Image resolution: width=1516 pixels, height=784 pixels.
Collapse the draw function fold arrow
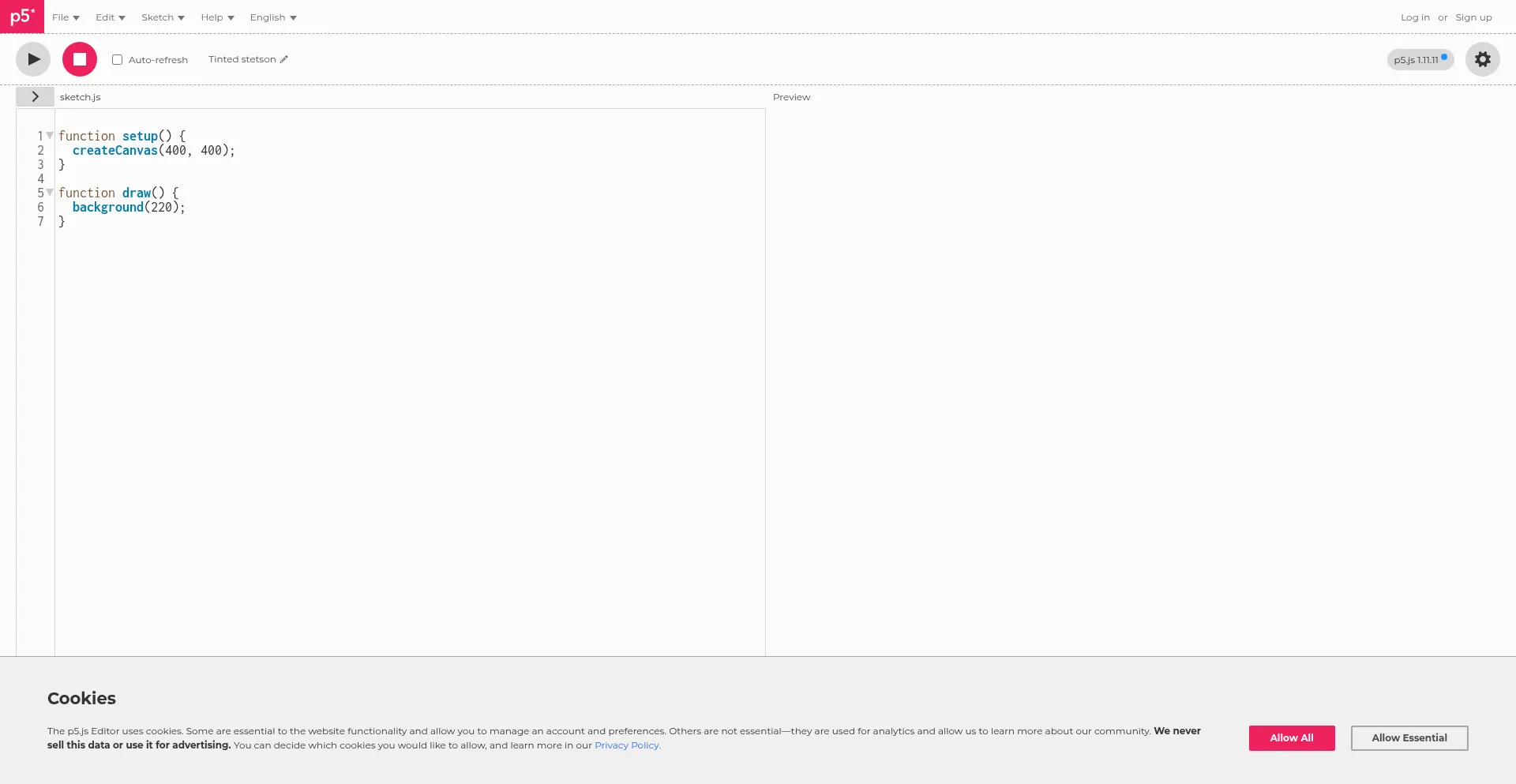(x=50, y=193)
